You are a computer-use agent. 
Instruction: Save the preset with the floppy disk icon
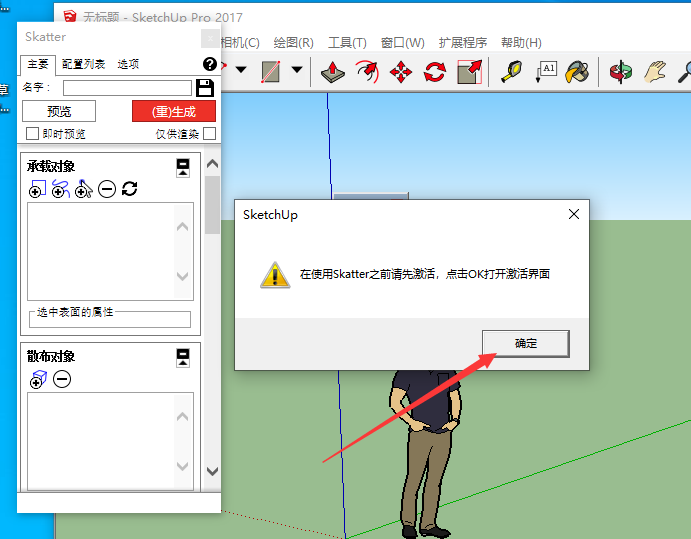click(x=205, y=88)
